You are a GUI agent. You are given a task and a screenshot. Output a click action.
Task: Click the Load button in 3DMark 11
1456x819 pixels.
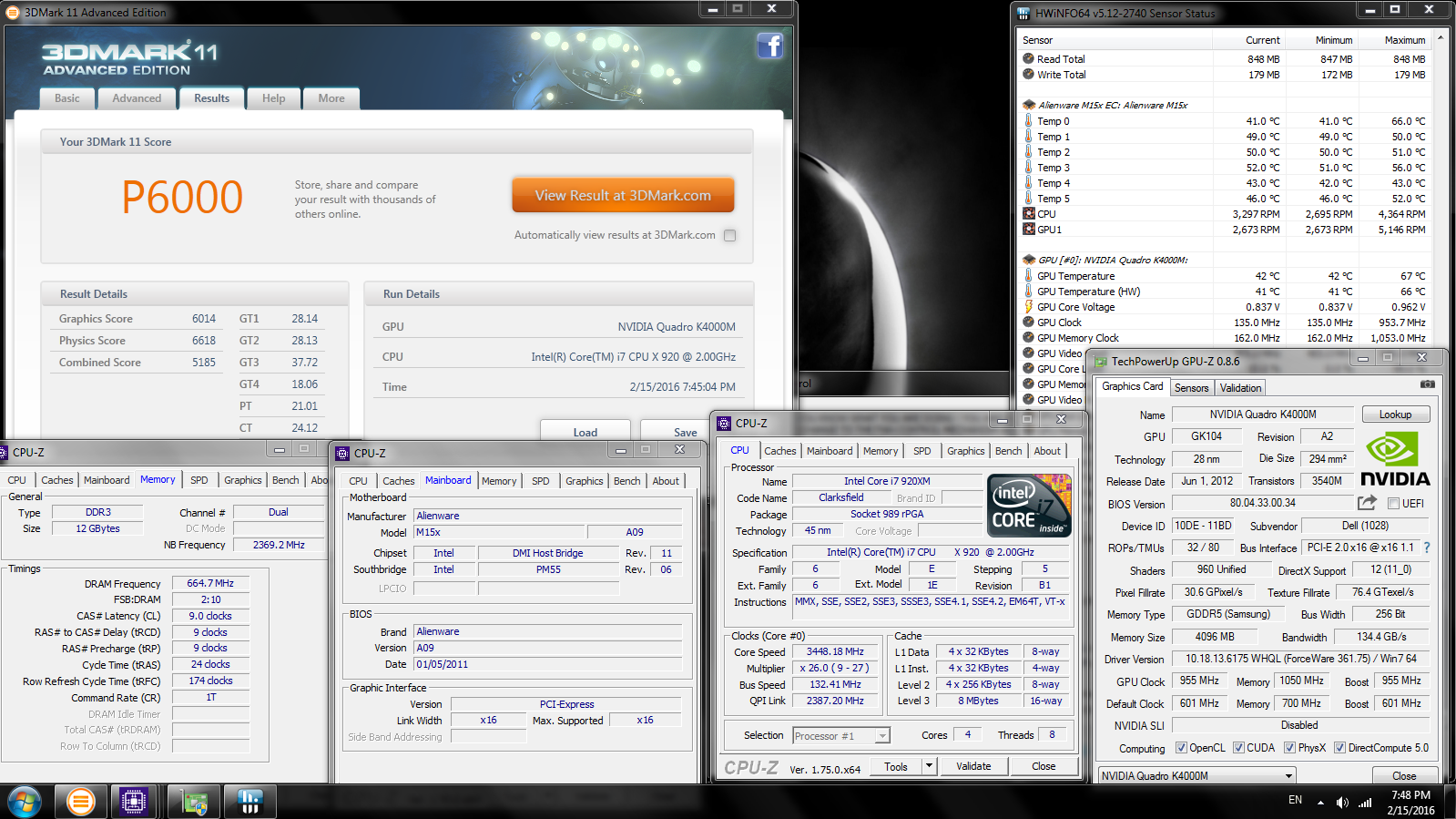(585, 432)
